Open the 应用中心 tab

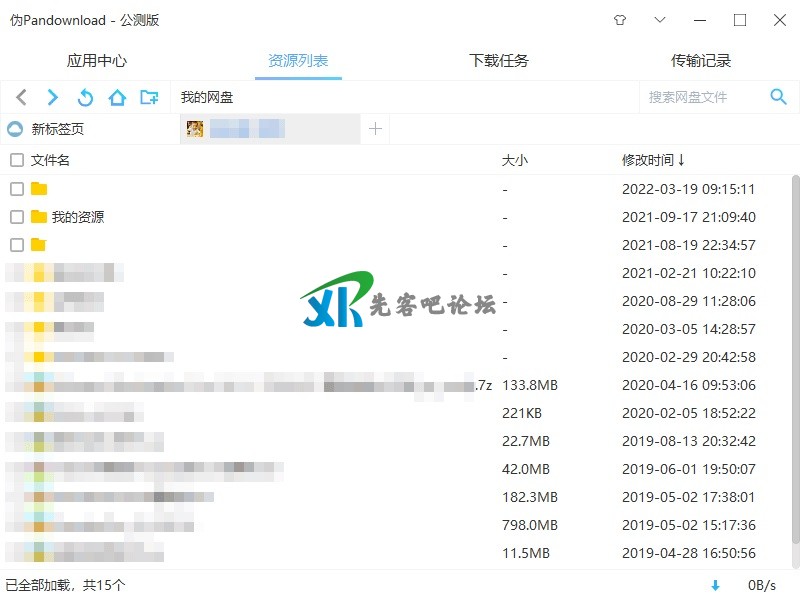click(x=97, y=61)
